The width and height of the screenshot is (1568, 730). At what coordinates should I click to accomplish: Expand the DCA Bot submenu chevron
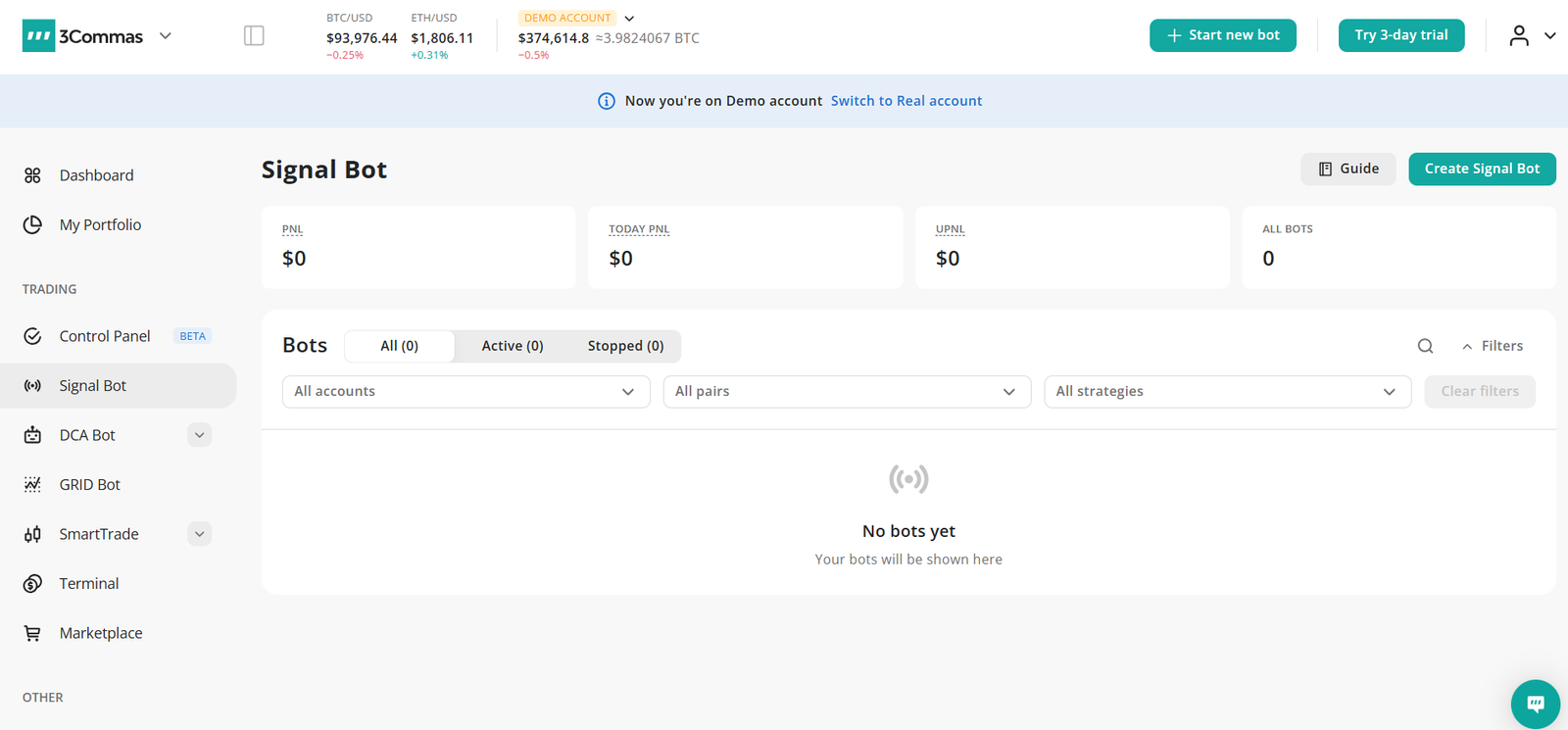point(199,435)
